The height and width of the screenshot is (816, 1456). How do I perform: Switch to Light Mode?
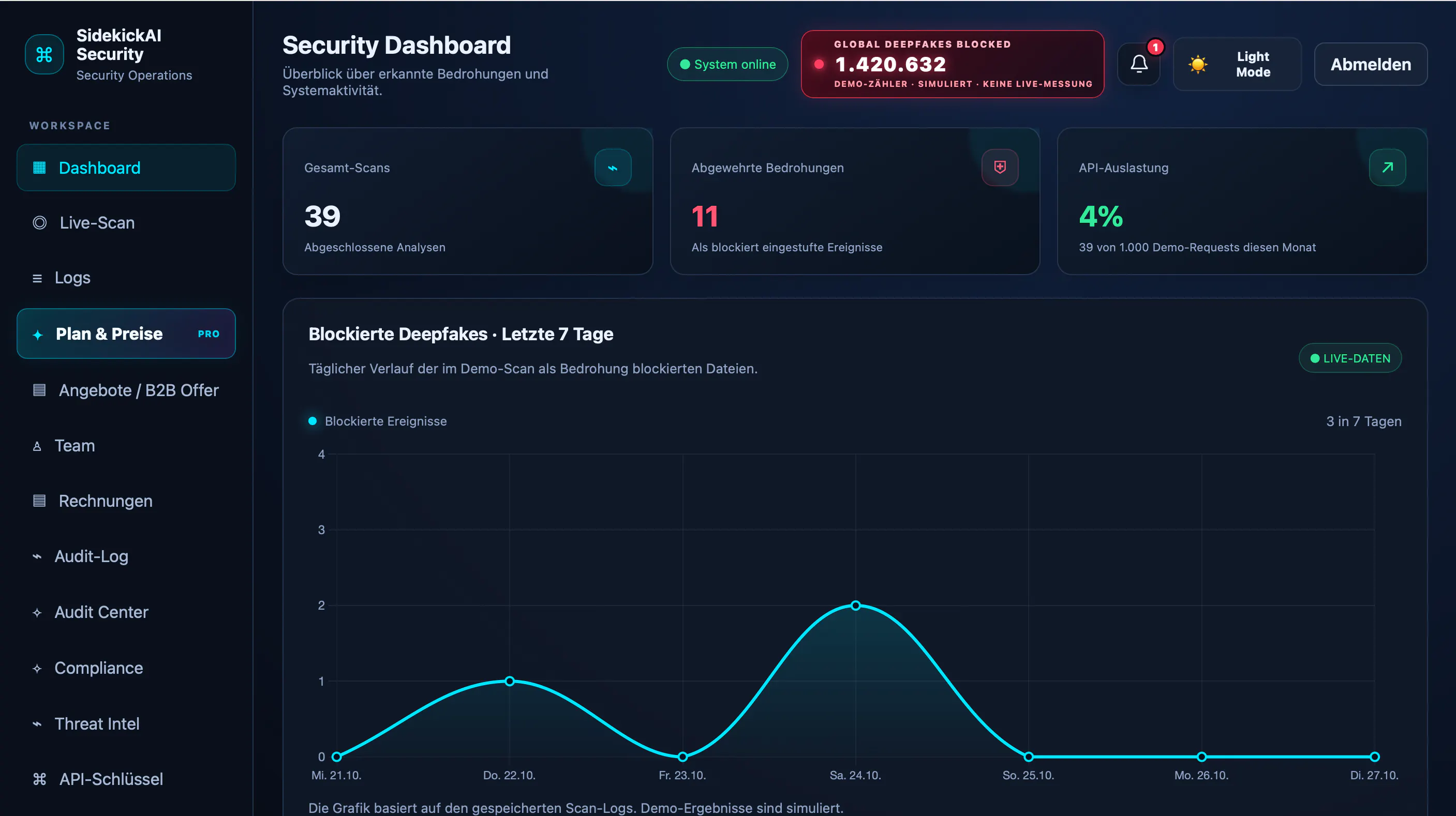(x=1237, y=64)
